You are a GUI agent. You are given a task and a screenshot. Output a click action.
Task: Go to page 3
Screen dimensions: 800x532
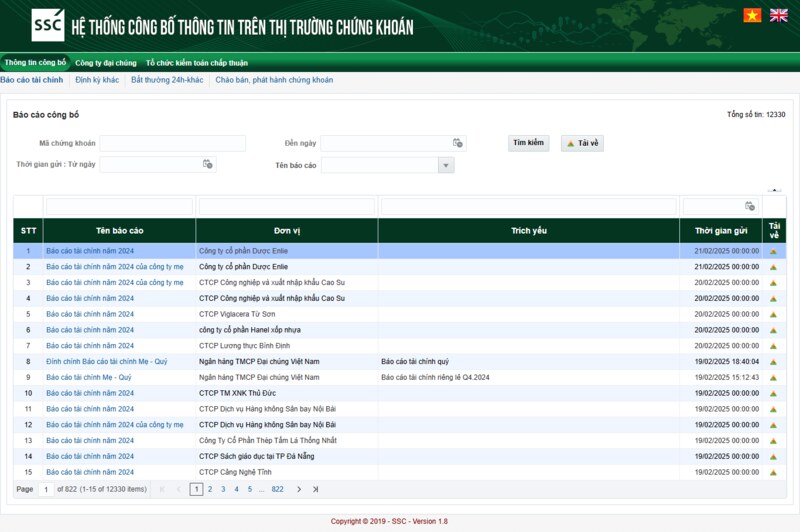[x=223, y=489]
